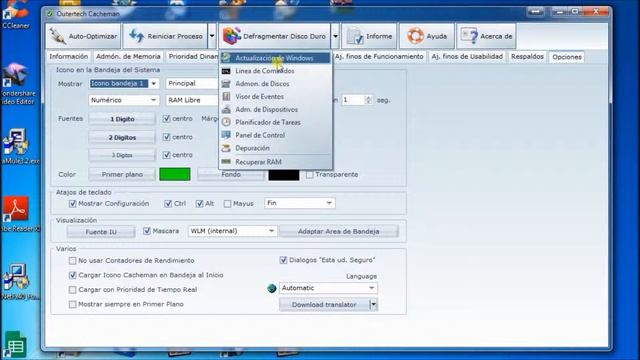Toggle the Mascara checkbox
This screenshot has height=360, width=640.
coord(147,231)
